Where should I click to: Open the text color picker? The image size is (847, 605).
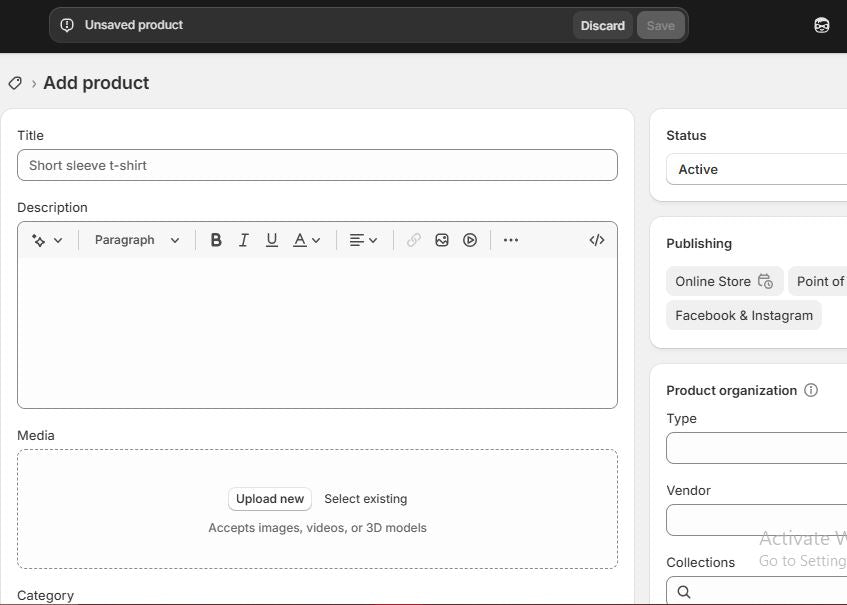[306, 240]
